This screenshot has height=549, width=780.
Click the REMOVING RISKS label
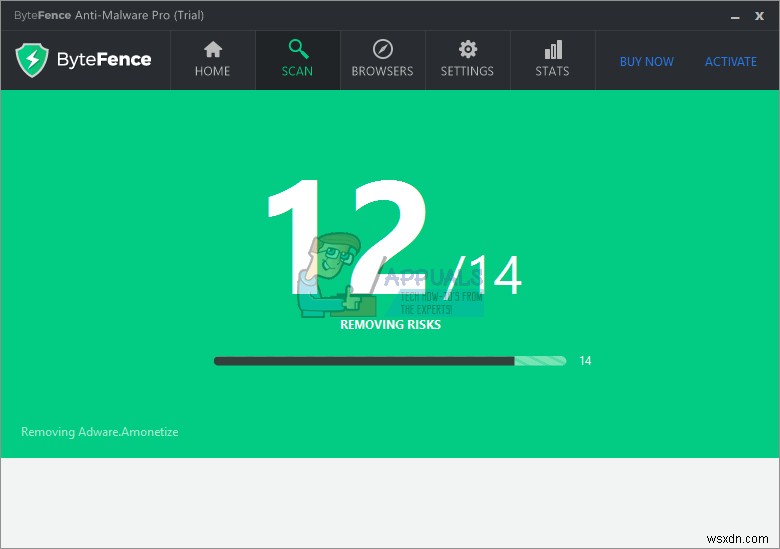(x=390, y=325)
